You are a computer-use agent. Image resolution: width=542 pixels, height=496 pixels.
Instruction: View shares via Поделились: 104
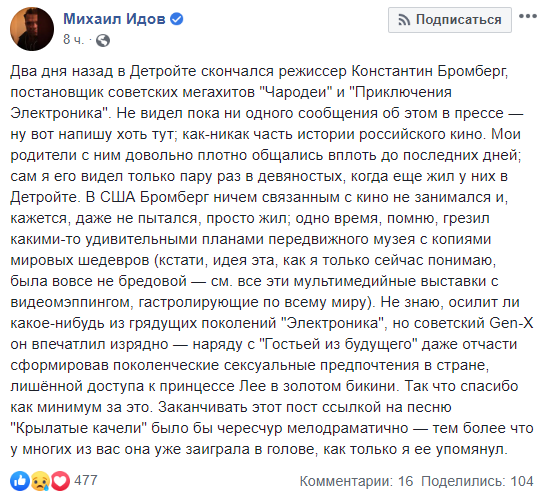477,481
